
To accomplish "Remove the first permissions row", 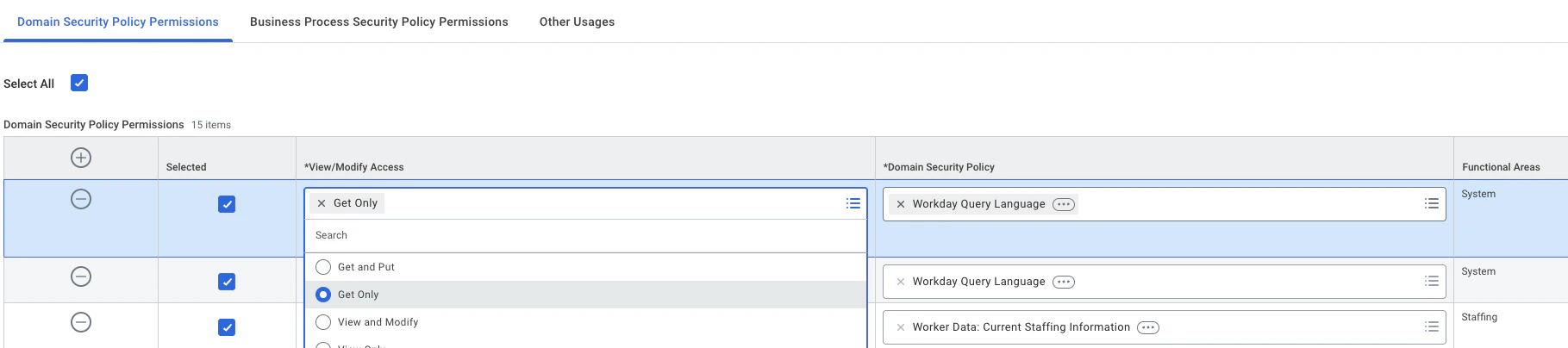I will coord(81,199).
